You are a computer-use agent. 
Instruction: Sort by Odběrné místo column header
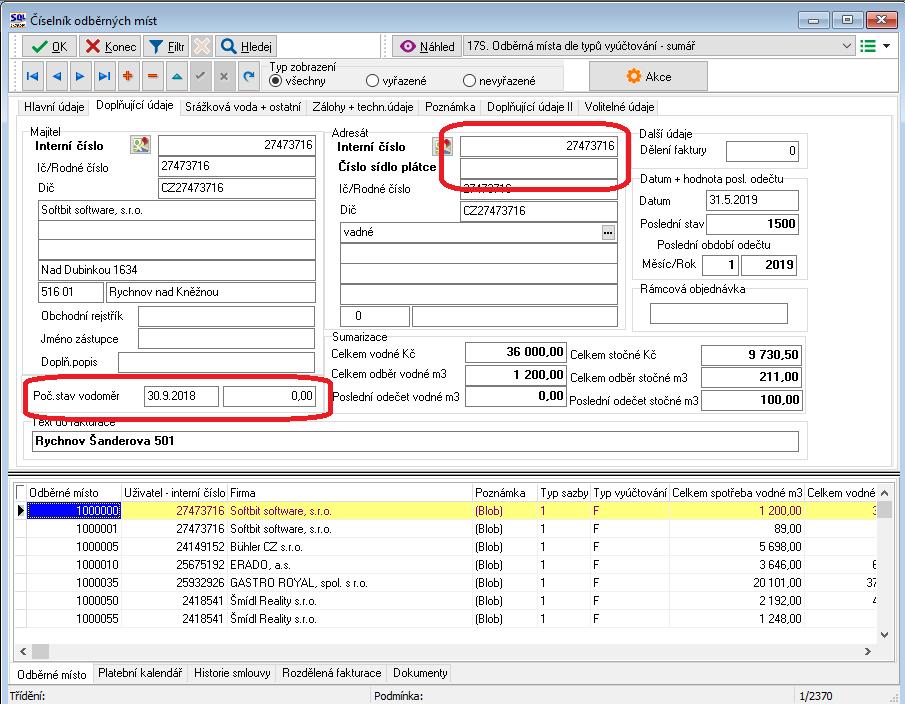coord(74,493)
